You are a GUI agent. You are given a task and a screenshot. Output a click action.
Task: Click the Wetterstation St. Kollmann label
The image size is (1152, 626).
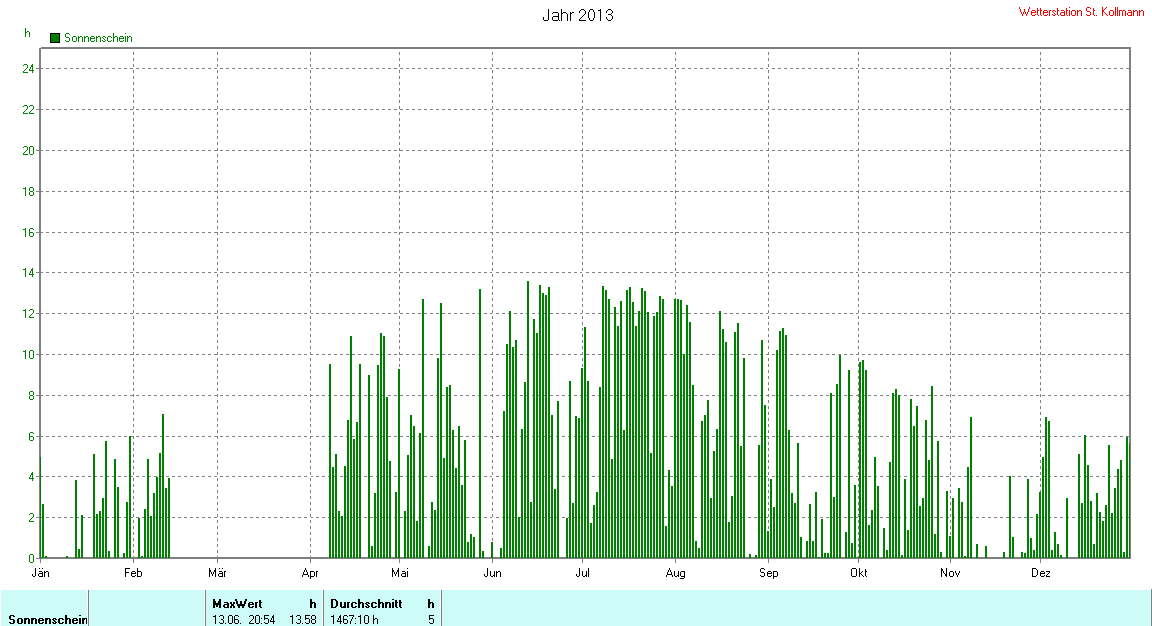click(x=1081, y=12)
